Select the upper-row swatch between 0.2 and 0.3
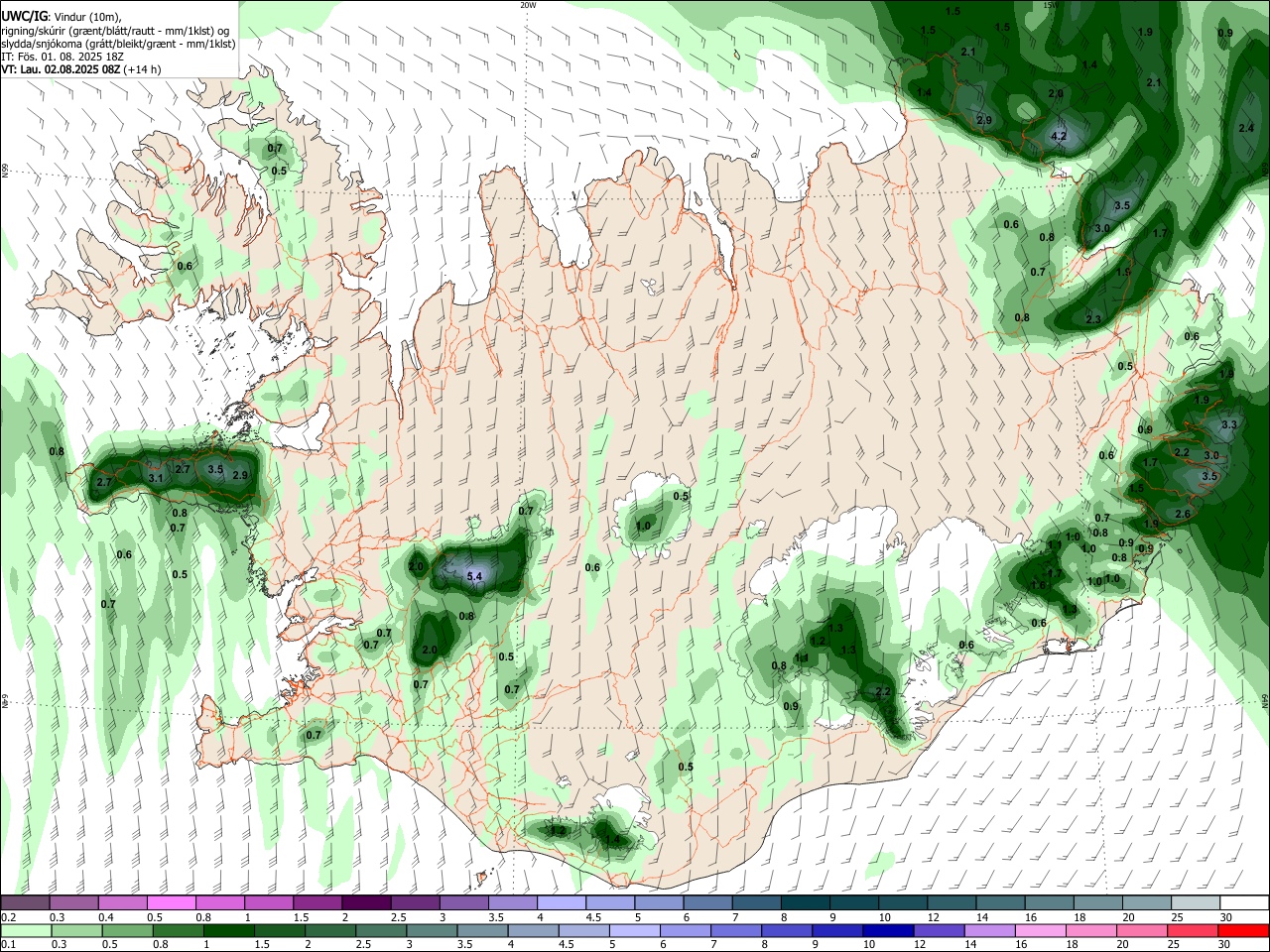This screenshot has height=952, width=1270. pyautogui.click(x=25, y=902)
